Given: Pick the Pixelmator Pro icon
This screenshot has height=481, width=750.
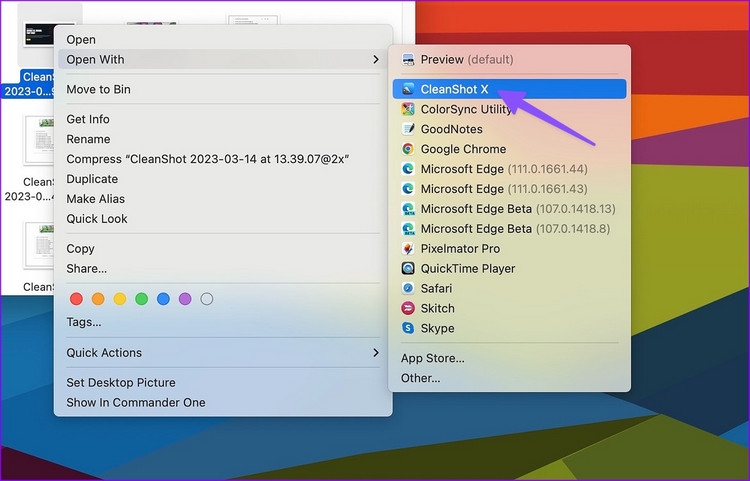Looking at the screenshot, I should click(408, 249).
